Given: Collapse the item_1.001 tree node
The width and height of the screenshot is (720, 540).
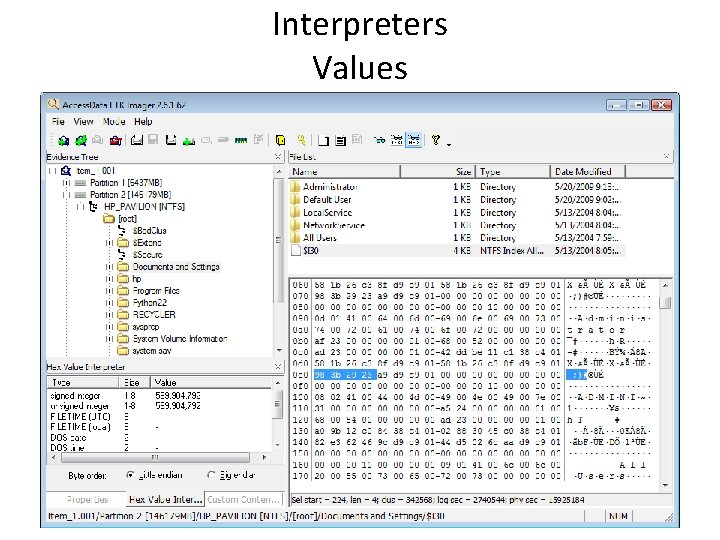Looking at the screenshot, I should pyautogui.click(x=52, y=171).
